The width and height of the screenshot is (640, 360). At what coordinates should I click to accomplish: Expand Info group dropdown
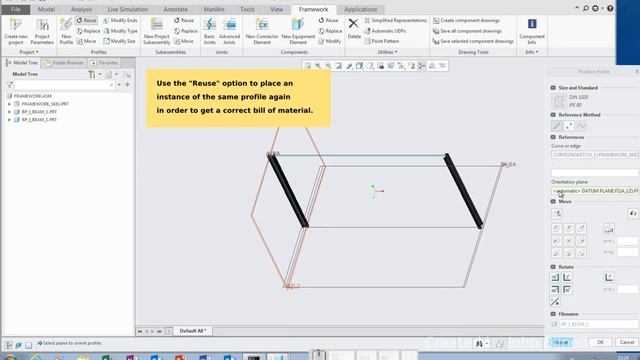(x=531, y=52)
